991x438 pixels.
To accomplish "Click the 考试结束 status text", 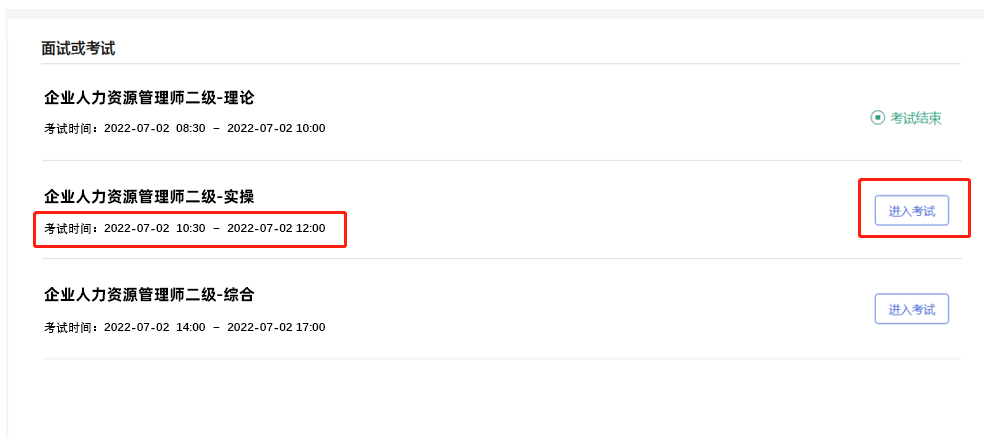I will point(916,118).
